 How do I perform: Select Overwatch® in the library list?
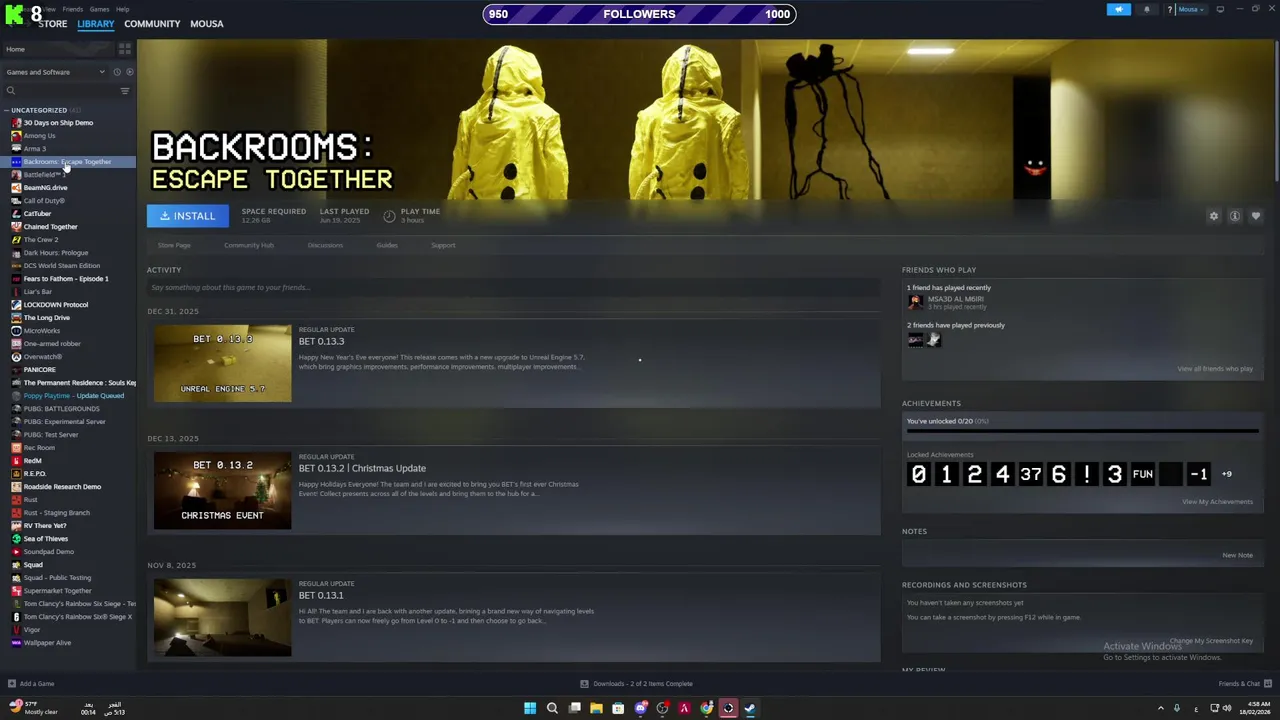[x=43, y=357]
